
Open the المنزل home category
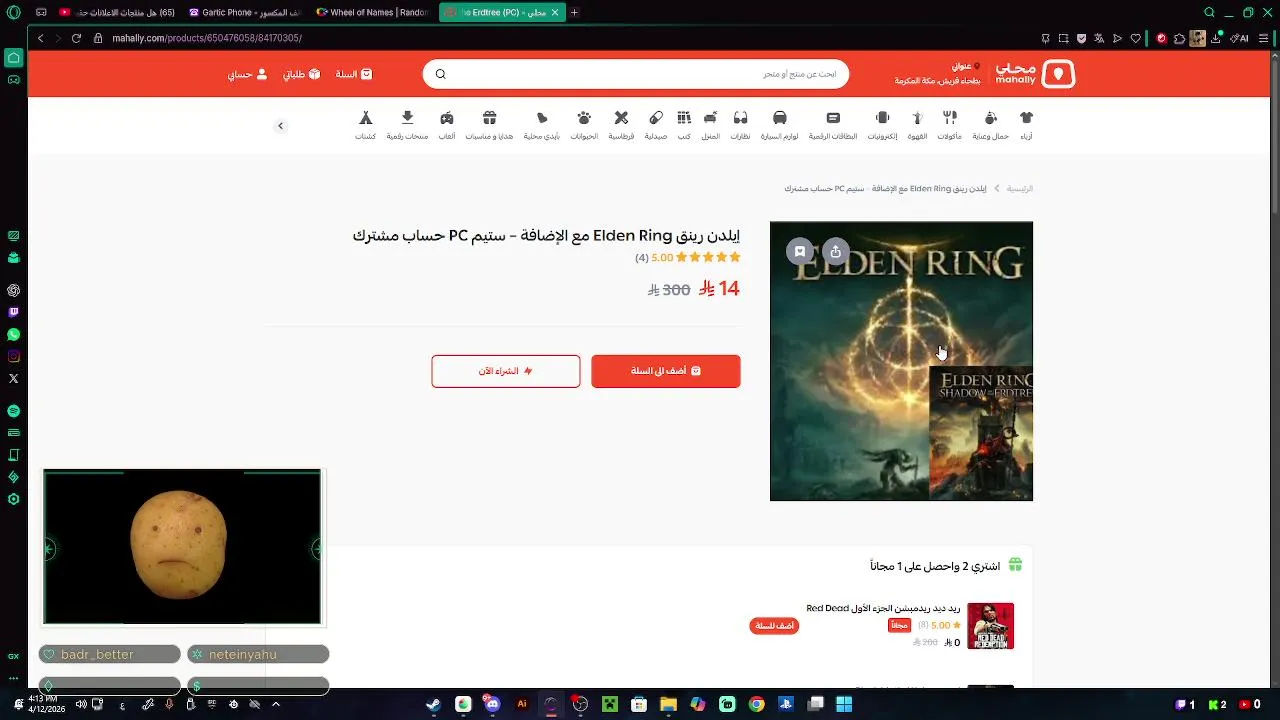(x=710, y=125)
